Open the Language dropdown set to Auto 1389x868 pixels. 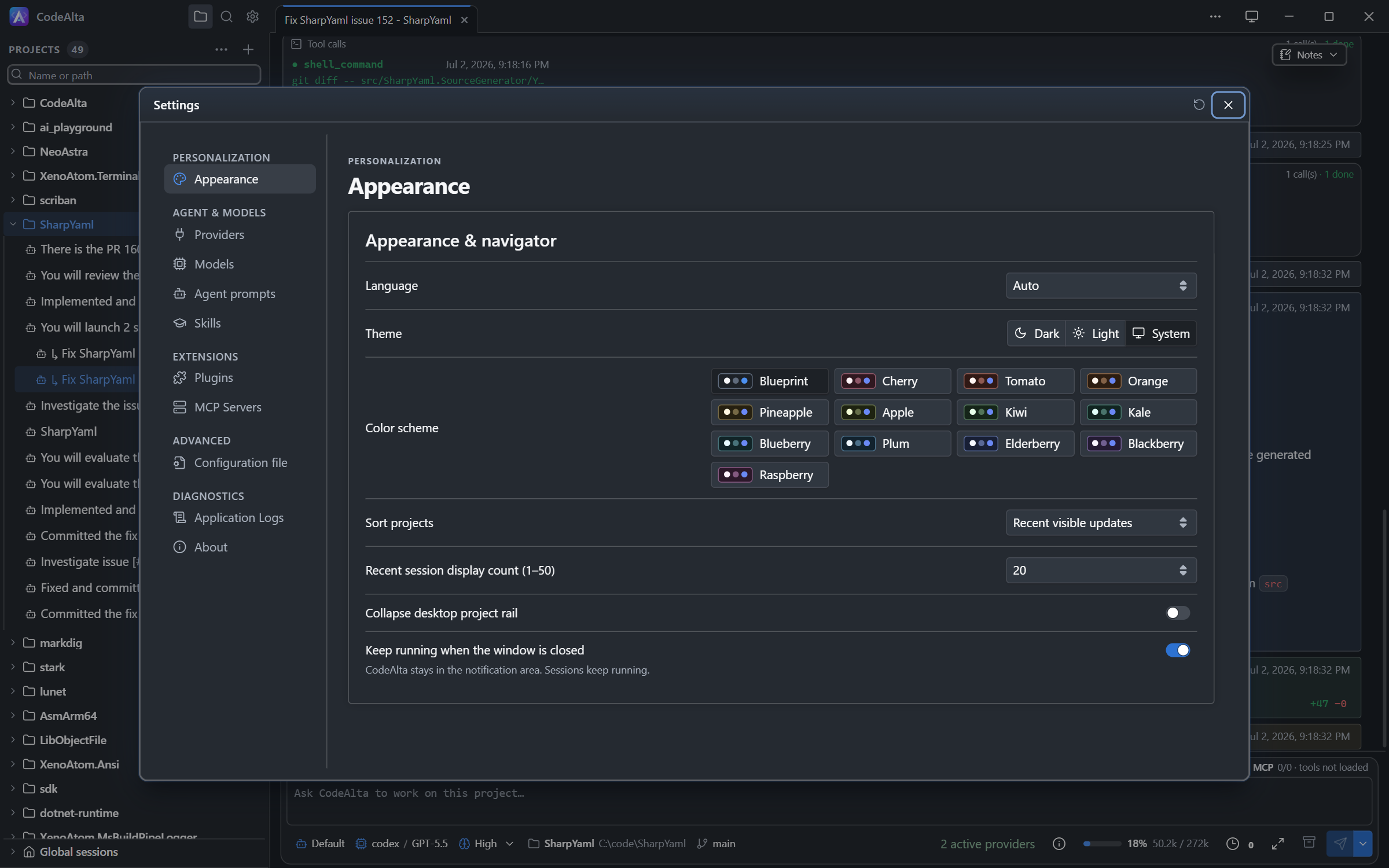click(x=1101, y=285)
